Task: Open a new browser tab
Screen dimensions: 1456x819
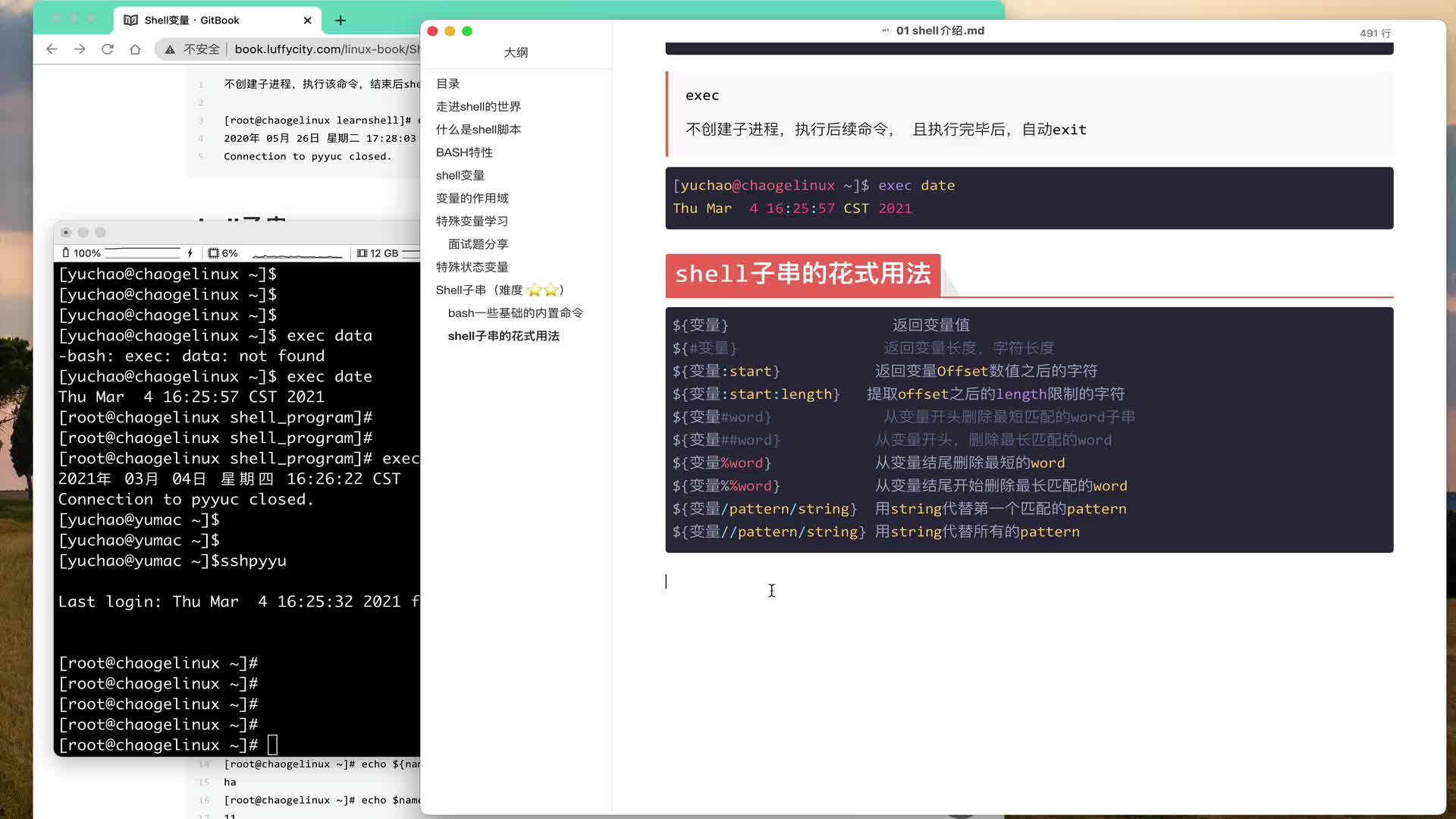Action: [340, 20]
